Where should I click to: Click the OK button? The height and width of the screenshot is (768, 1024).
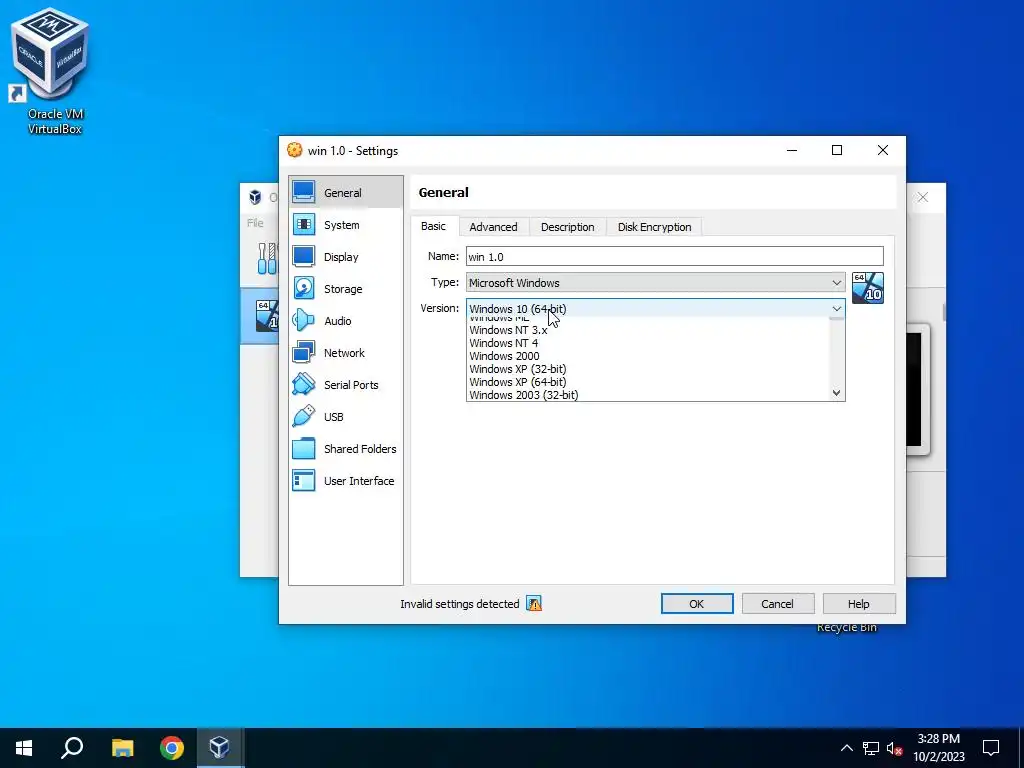pyautogui.click(x=697, y=603)
